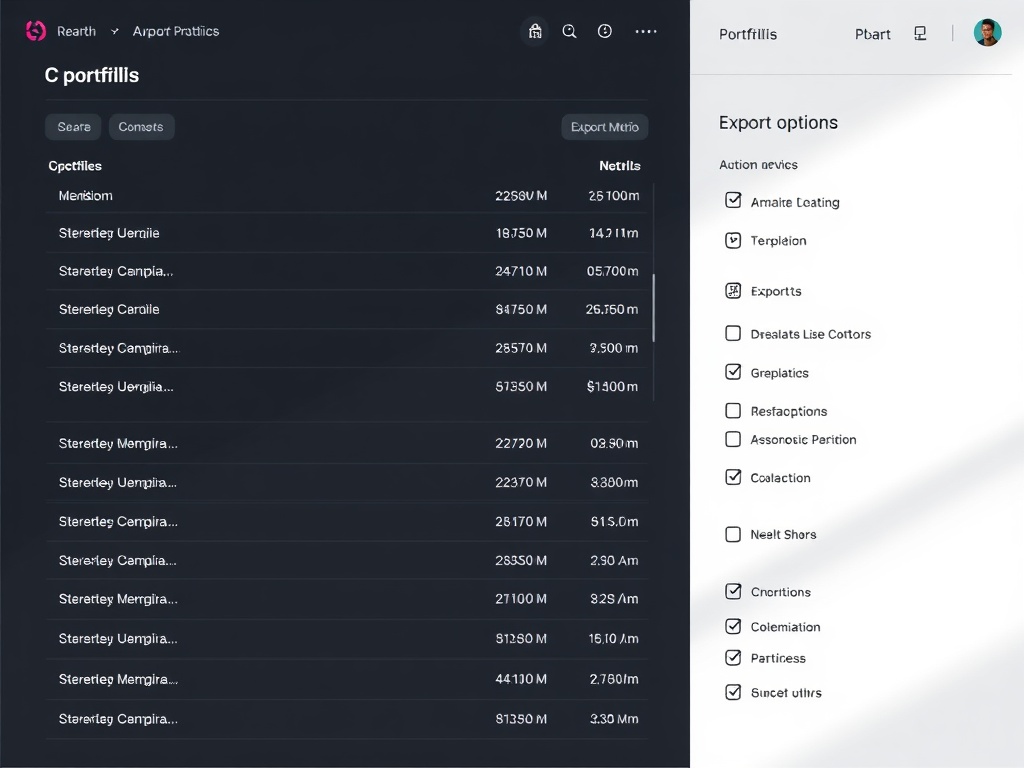This screenshot has width=1024, height=768.
Task: Open the building icon in the header
Action: (x=535, y=32)
